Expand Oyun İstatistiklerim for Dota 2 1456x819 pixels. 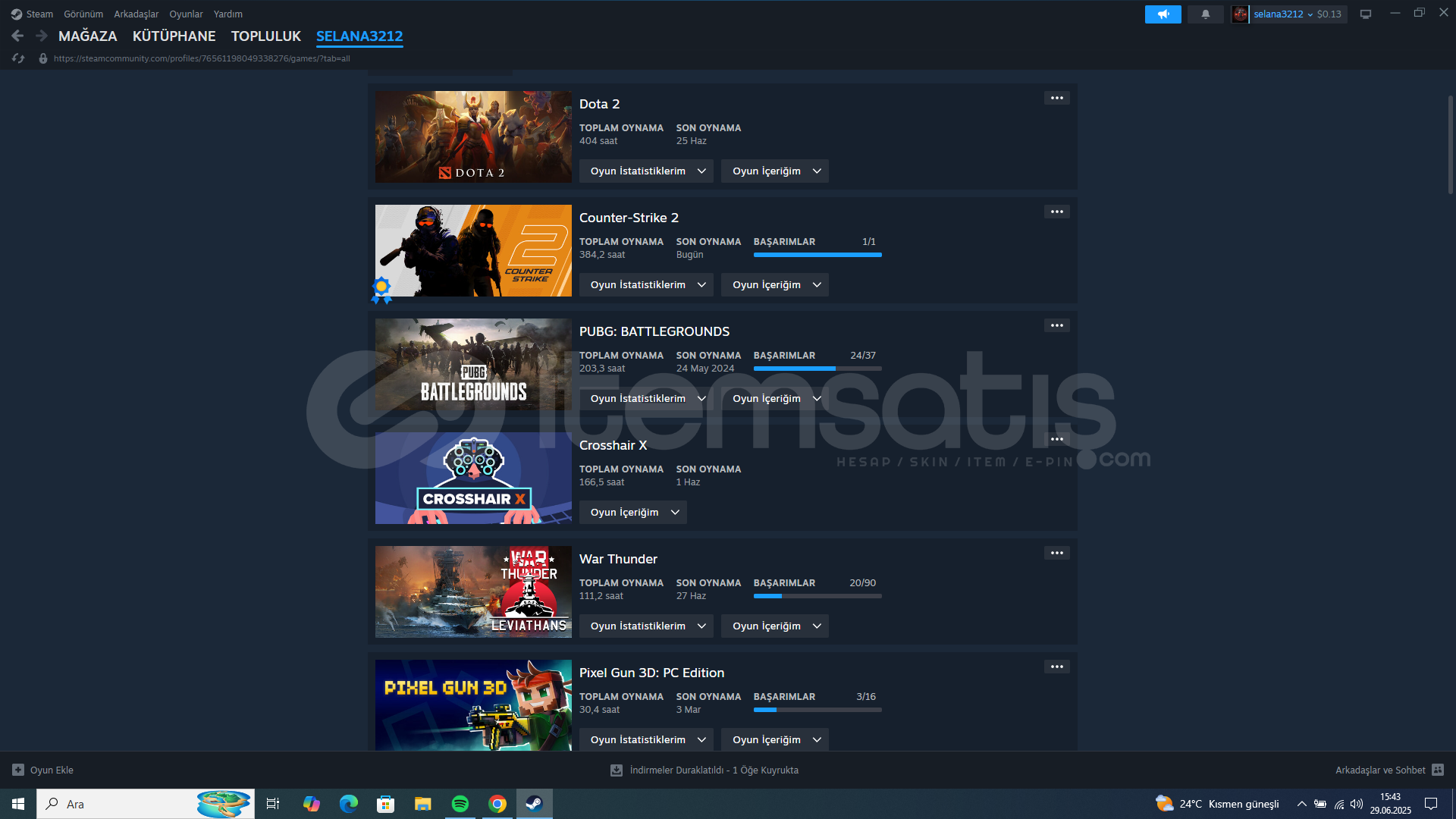click(646, 171)
